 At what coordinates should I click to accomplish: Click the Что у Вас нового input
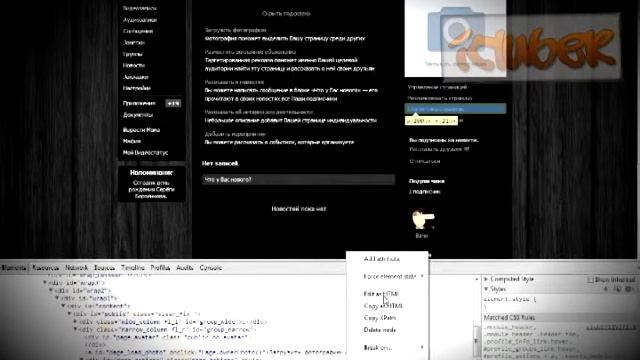tap(298, 180)
